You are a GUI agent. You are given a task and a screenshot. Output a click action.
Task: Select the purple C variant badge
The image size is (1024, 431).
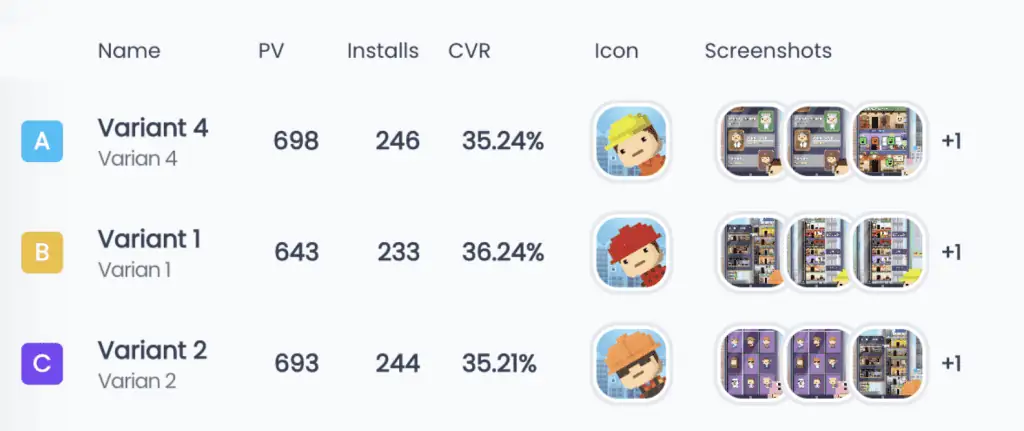42,363
